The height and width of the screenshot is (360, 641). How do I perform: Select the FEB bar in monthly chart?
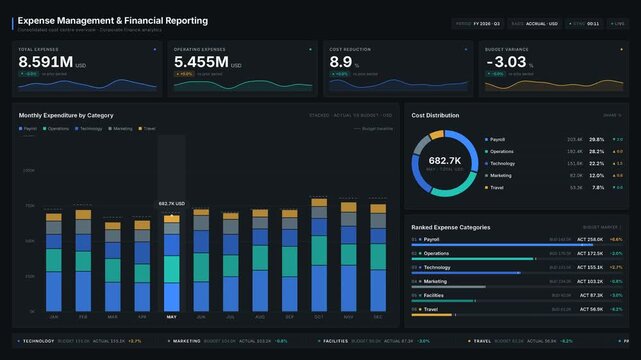pos(83,260)
